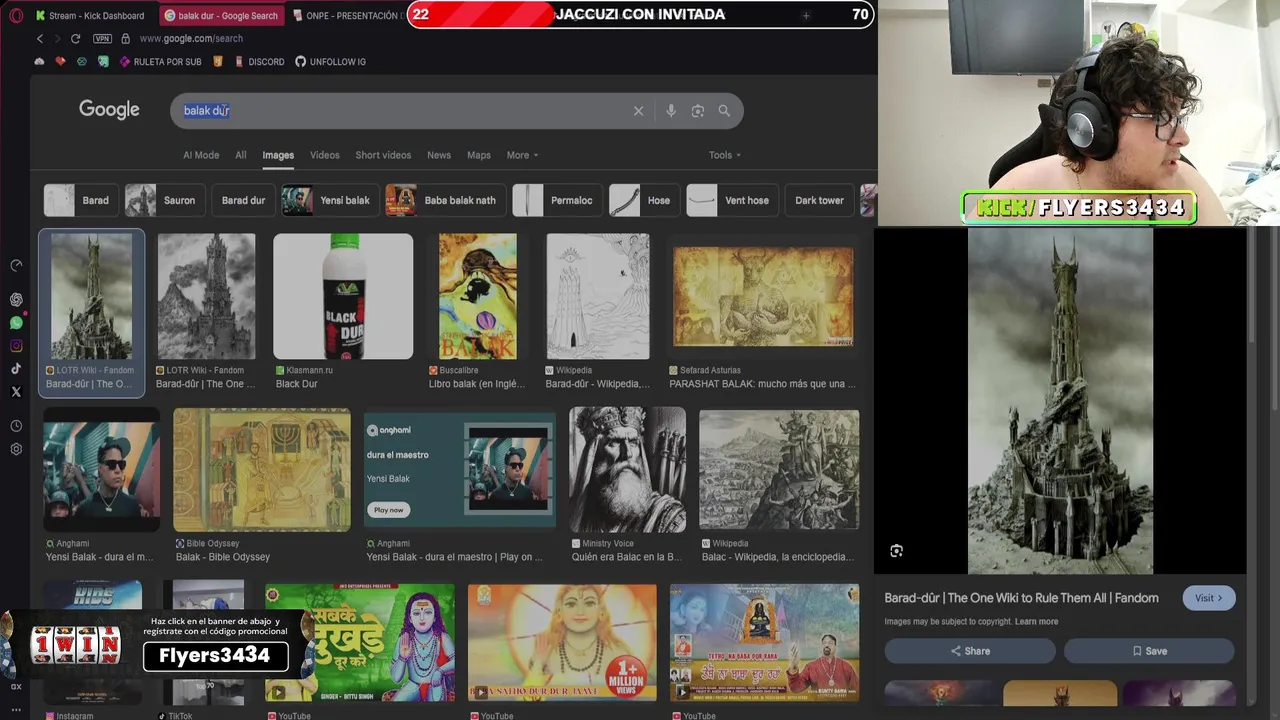Screen dimensions: 1280x720
Task: Select the Sauron suggestion chip
Action: (x=165, y=200)
